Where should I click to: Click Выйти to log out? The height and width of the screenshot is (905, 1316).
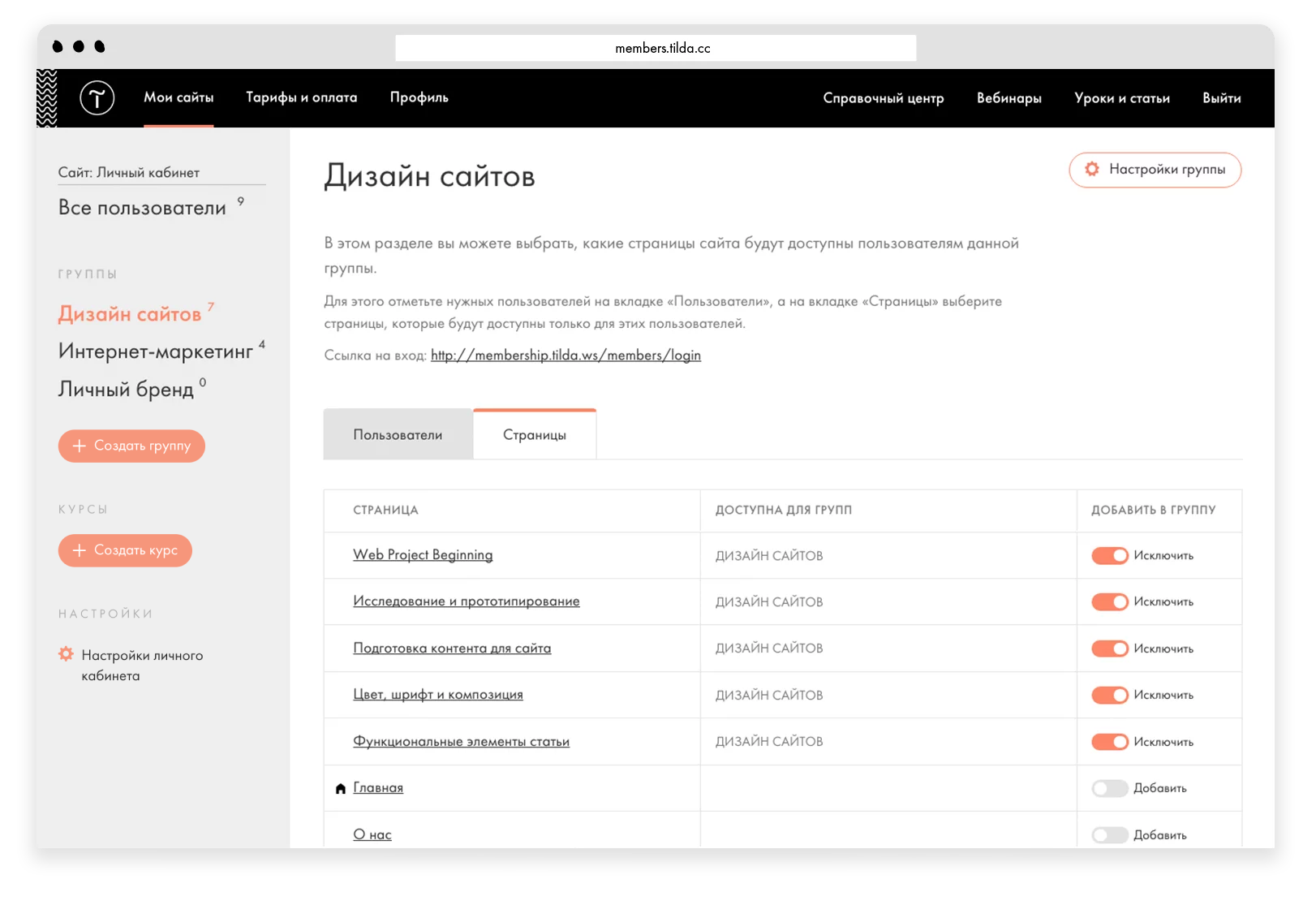point(1222,98)
